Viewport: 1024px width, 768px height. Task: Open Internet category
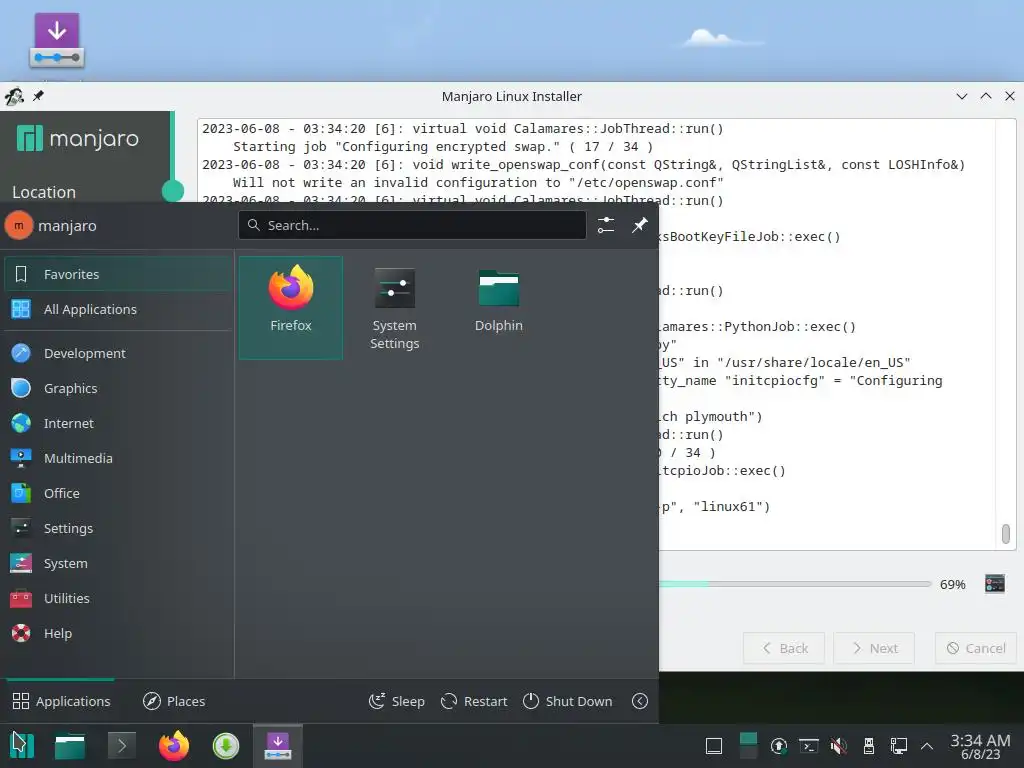(x=118, y=423)
